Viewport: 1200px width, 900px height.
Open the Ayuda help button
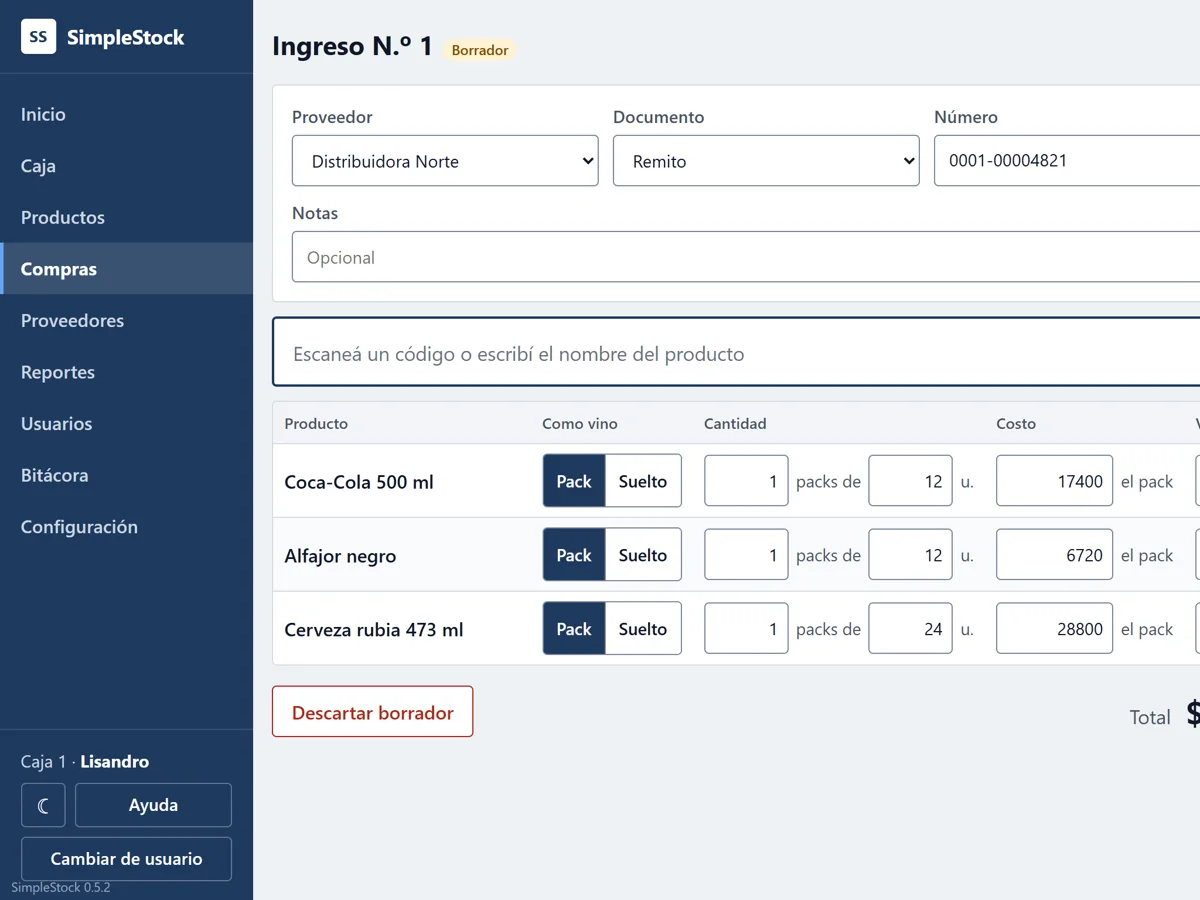pos(153,805)
